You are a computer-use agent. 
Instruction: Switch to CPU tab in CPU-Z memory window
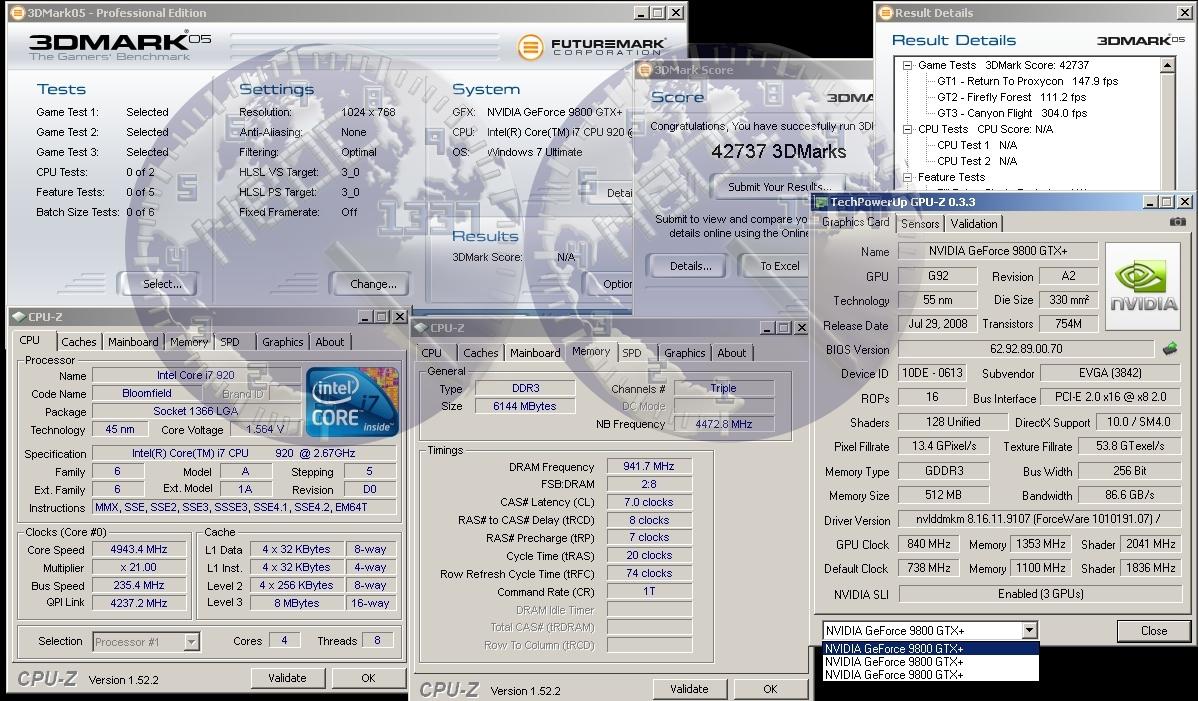(432, 353)
